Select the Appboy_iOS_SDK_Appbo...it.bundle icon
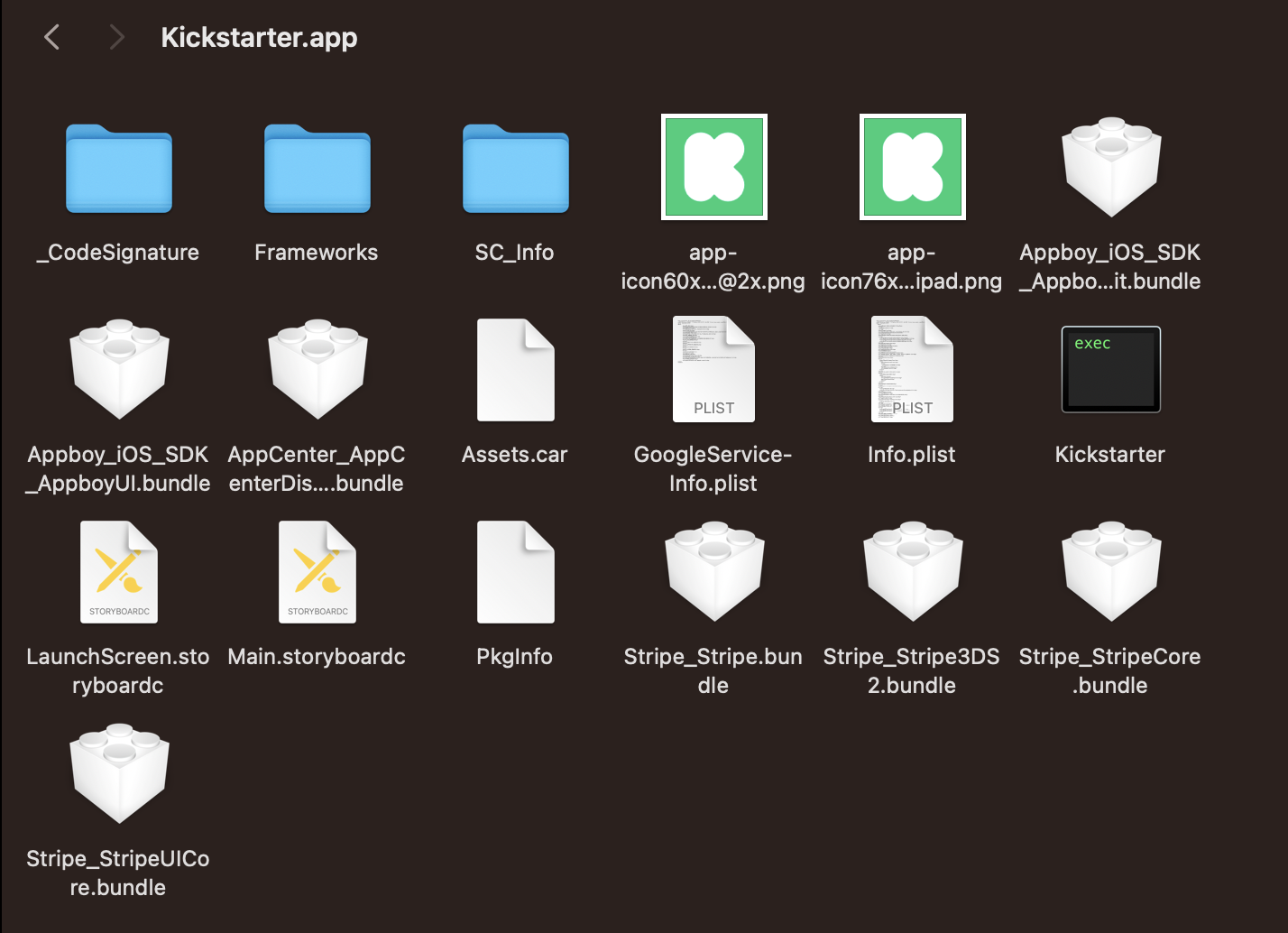This screenshot has height=933, width=1288. coord(1111,167)
